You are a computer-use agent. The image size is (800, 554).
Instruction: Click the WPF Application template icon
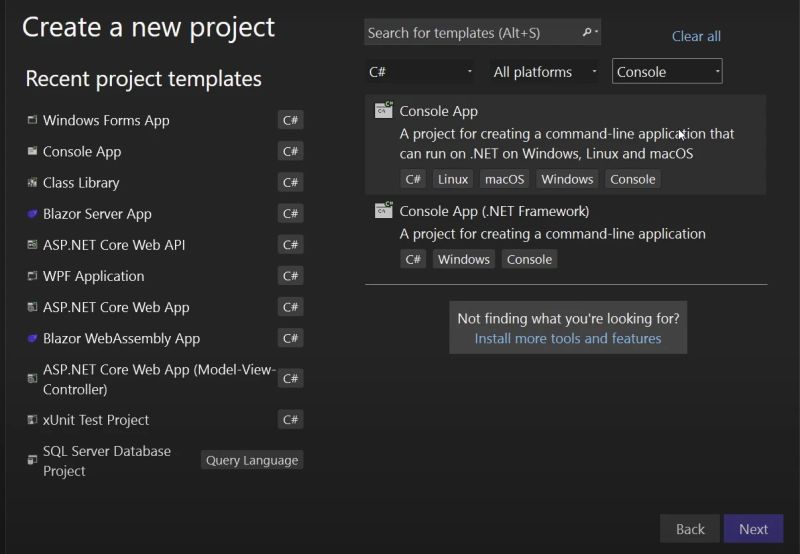32,276
